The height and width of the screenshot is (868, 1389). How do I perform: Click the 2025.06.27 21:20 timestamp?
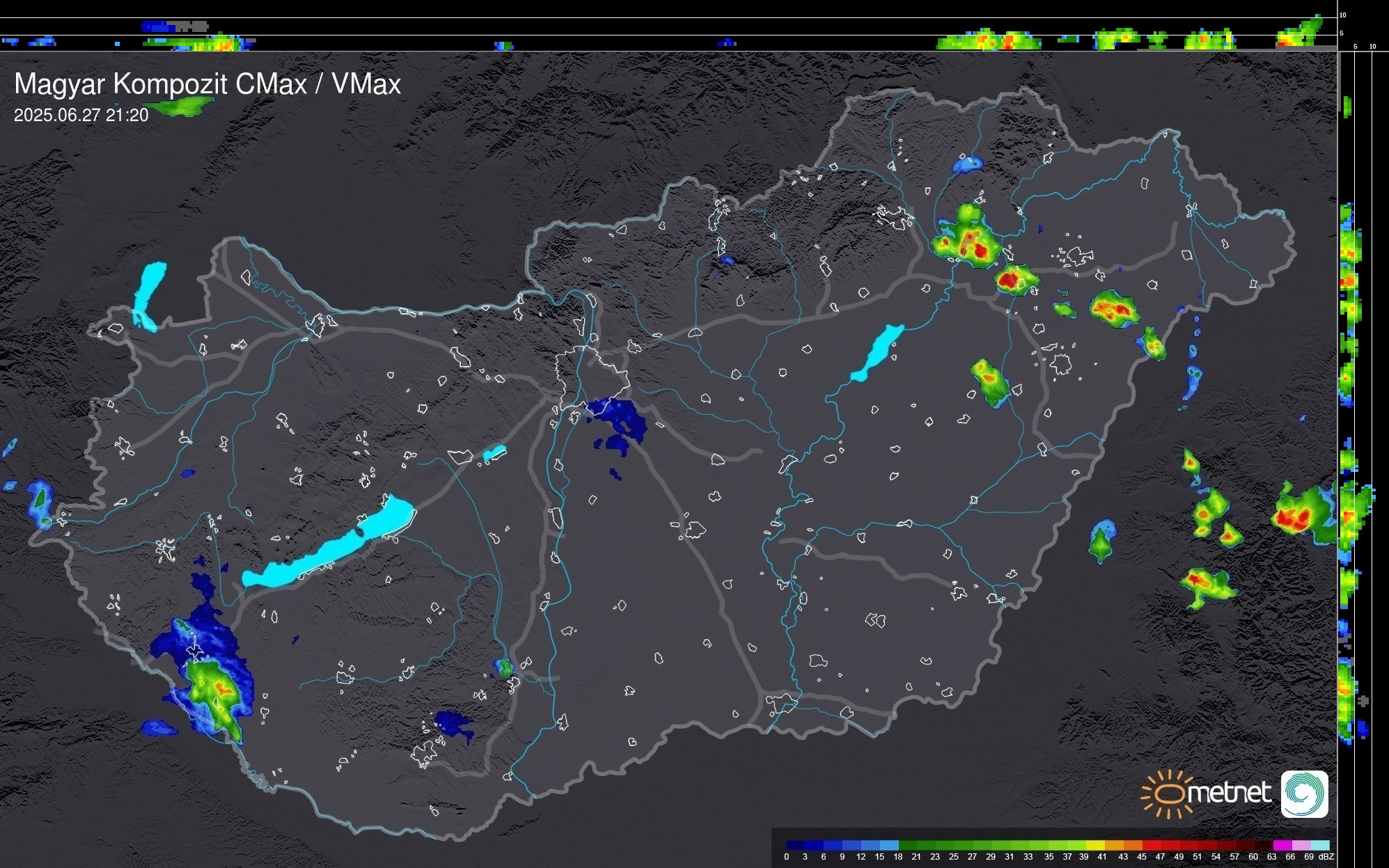coord(81,116)
